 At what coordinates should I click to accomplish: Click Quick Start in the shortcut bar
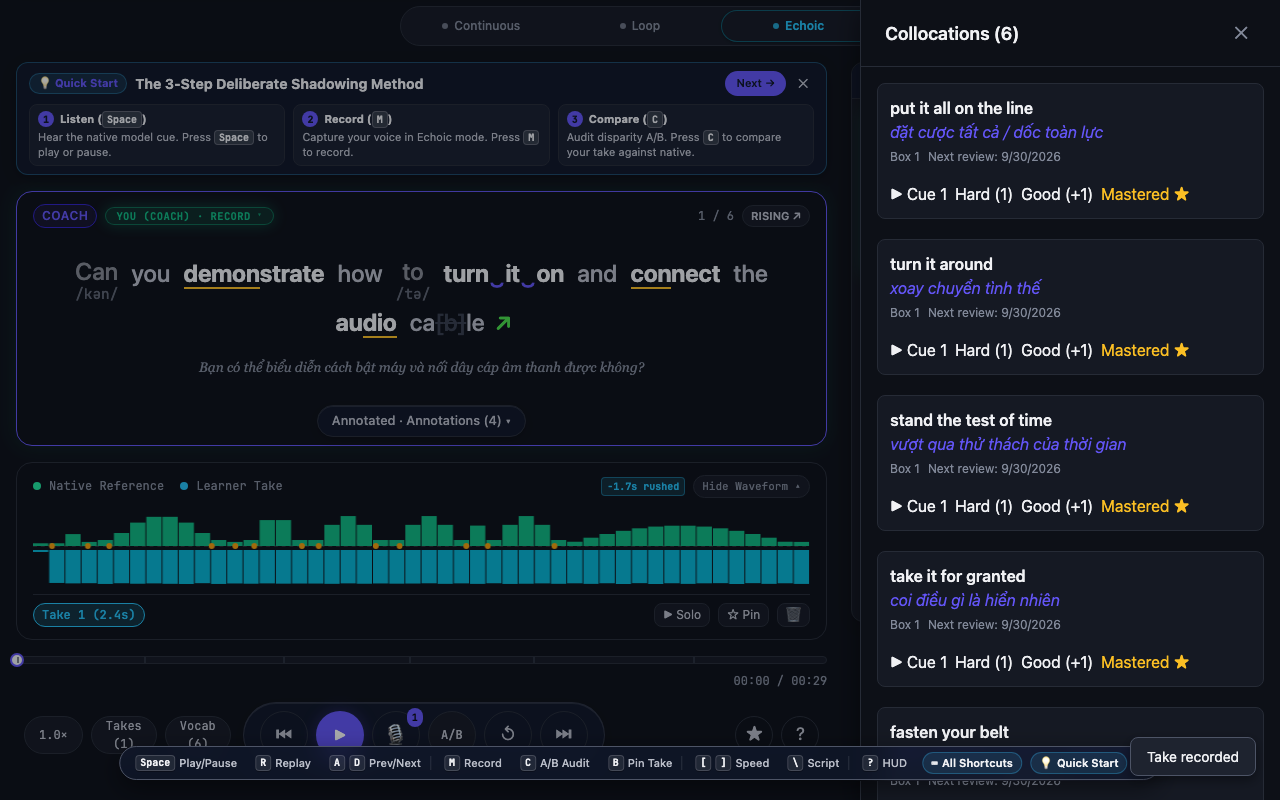(x=1079, y=763)
